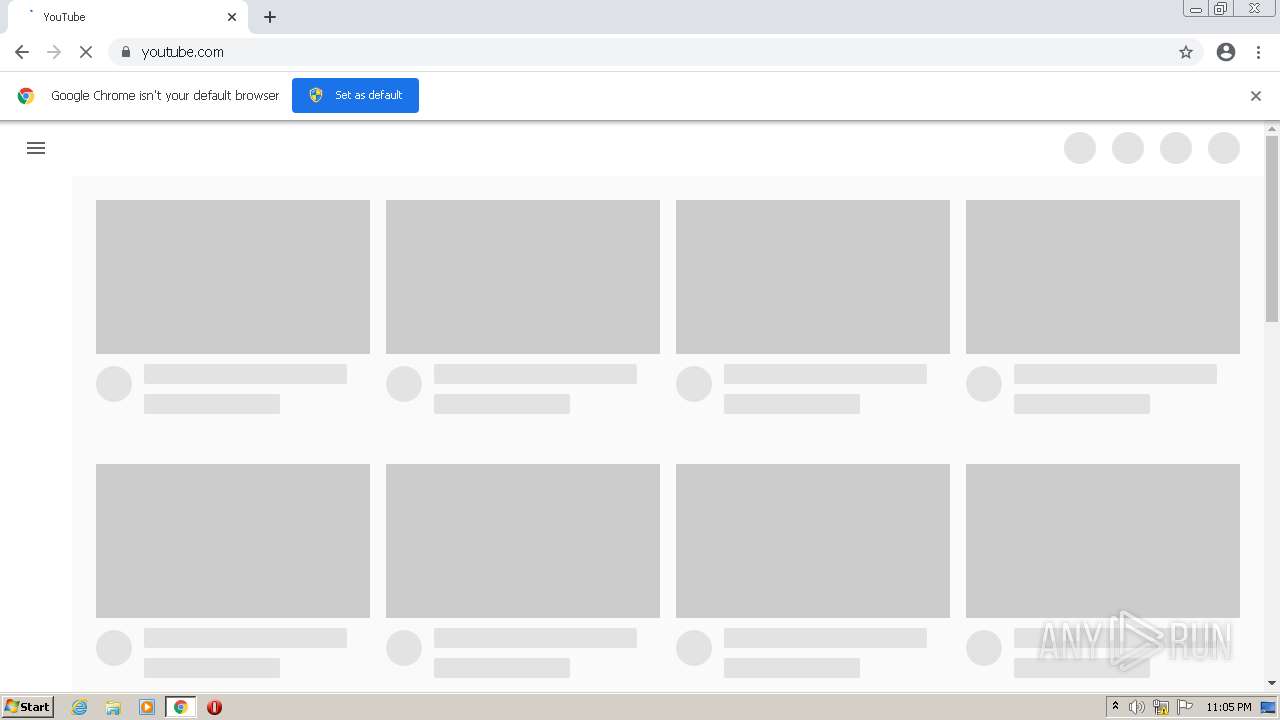Show hidden system tray icons arrow
The image size is (1280, 720).
point(1115,707)
